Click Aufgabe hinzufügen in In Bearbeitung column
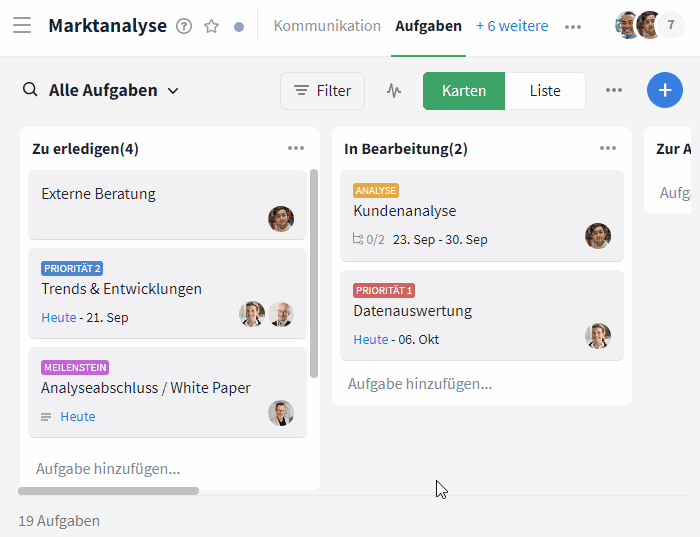 (420, 384)
